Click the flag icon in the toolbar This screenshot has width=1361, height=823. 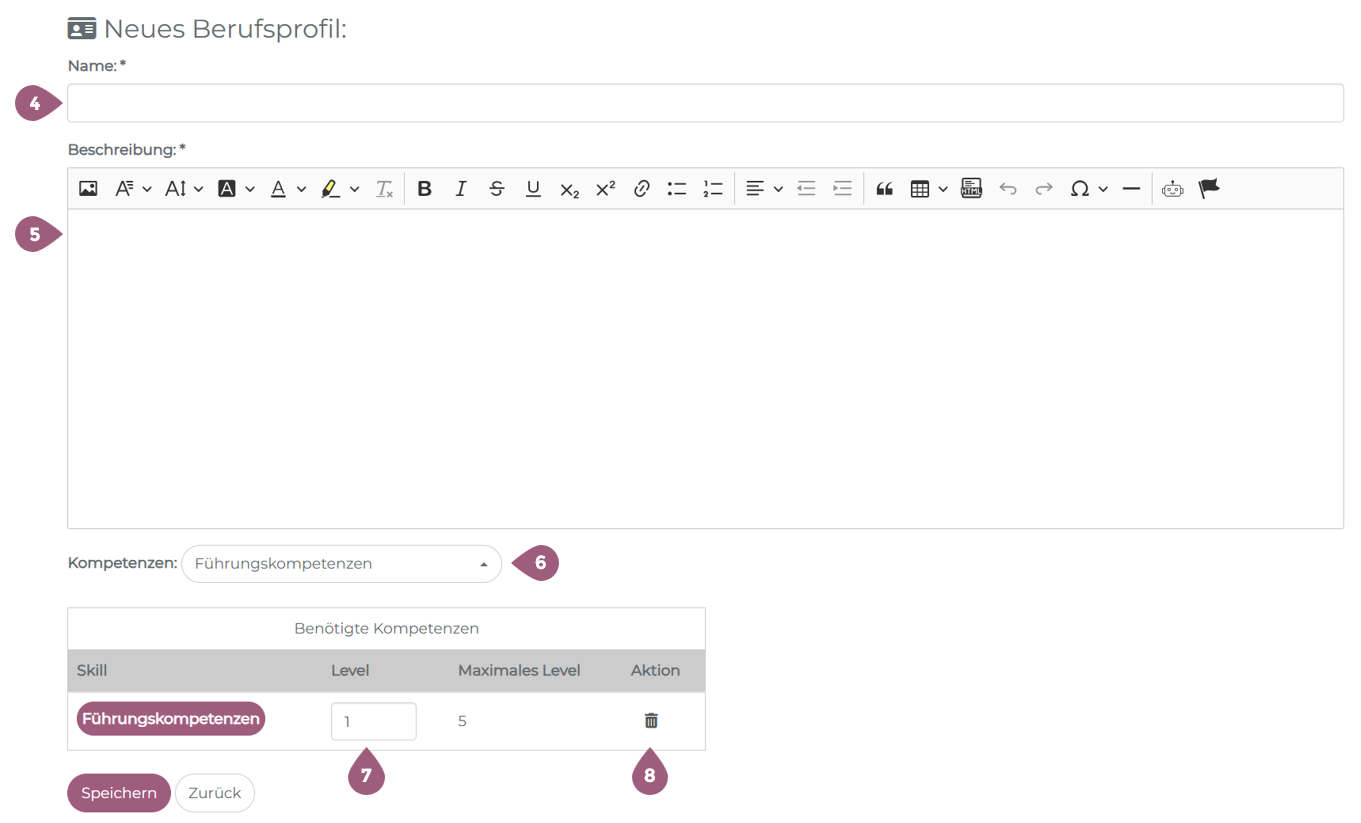(x=1209, y=189)
